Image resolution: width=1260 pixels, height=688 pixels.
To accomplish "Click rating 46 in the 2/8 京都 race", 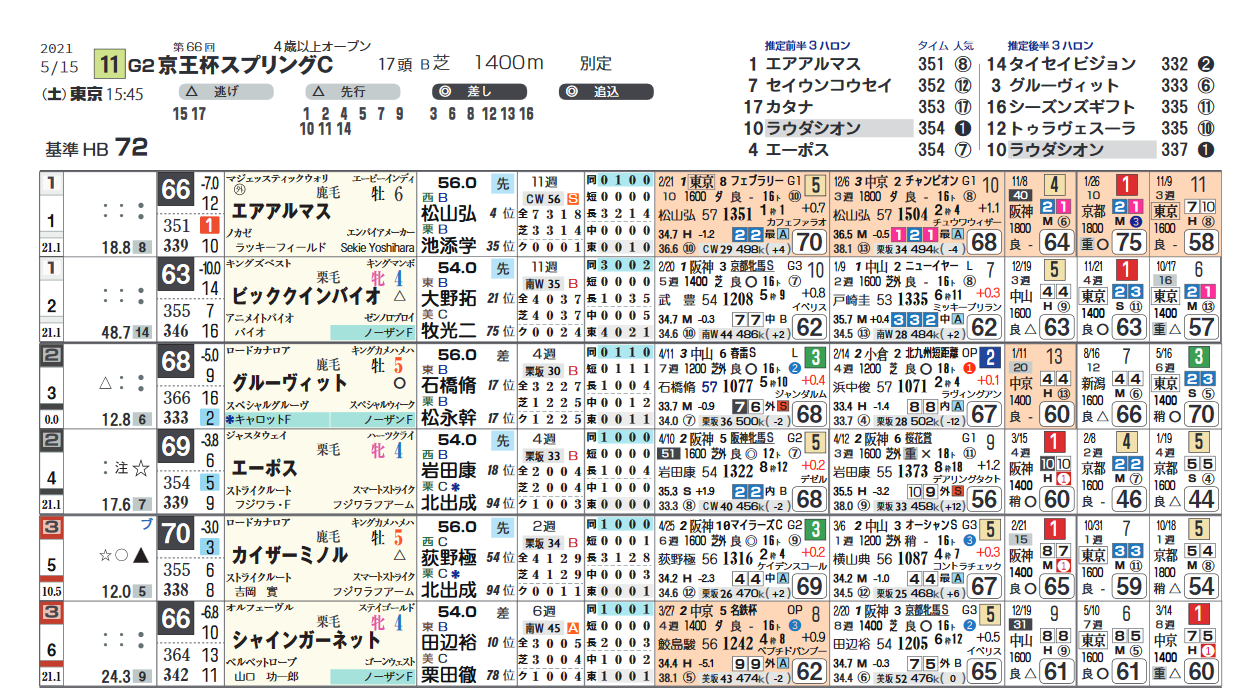I will (1129, 500).
